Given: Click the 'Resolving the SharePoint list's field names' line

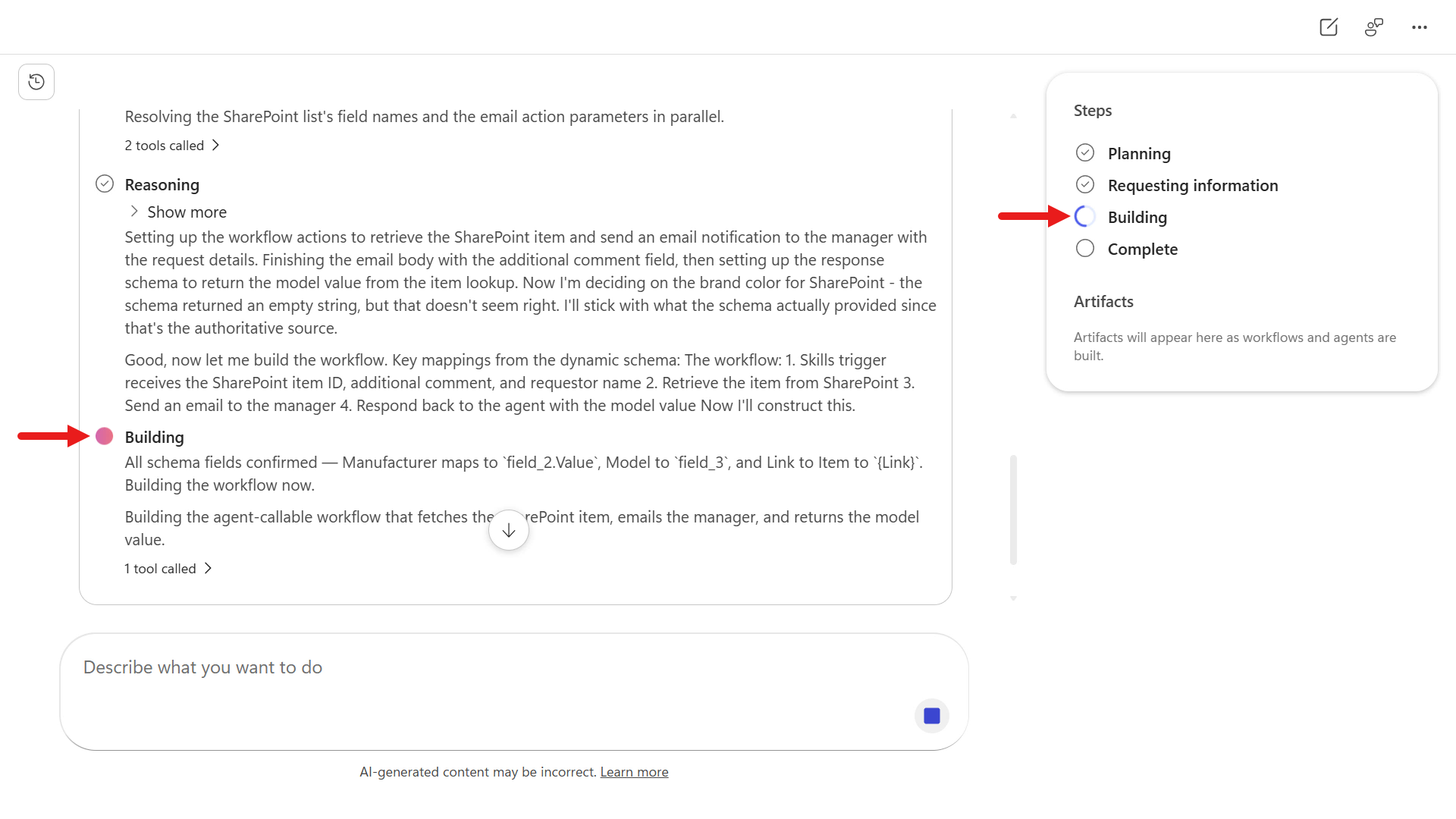Looking at the screenshot, I should (x=425, y=116).
